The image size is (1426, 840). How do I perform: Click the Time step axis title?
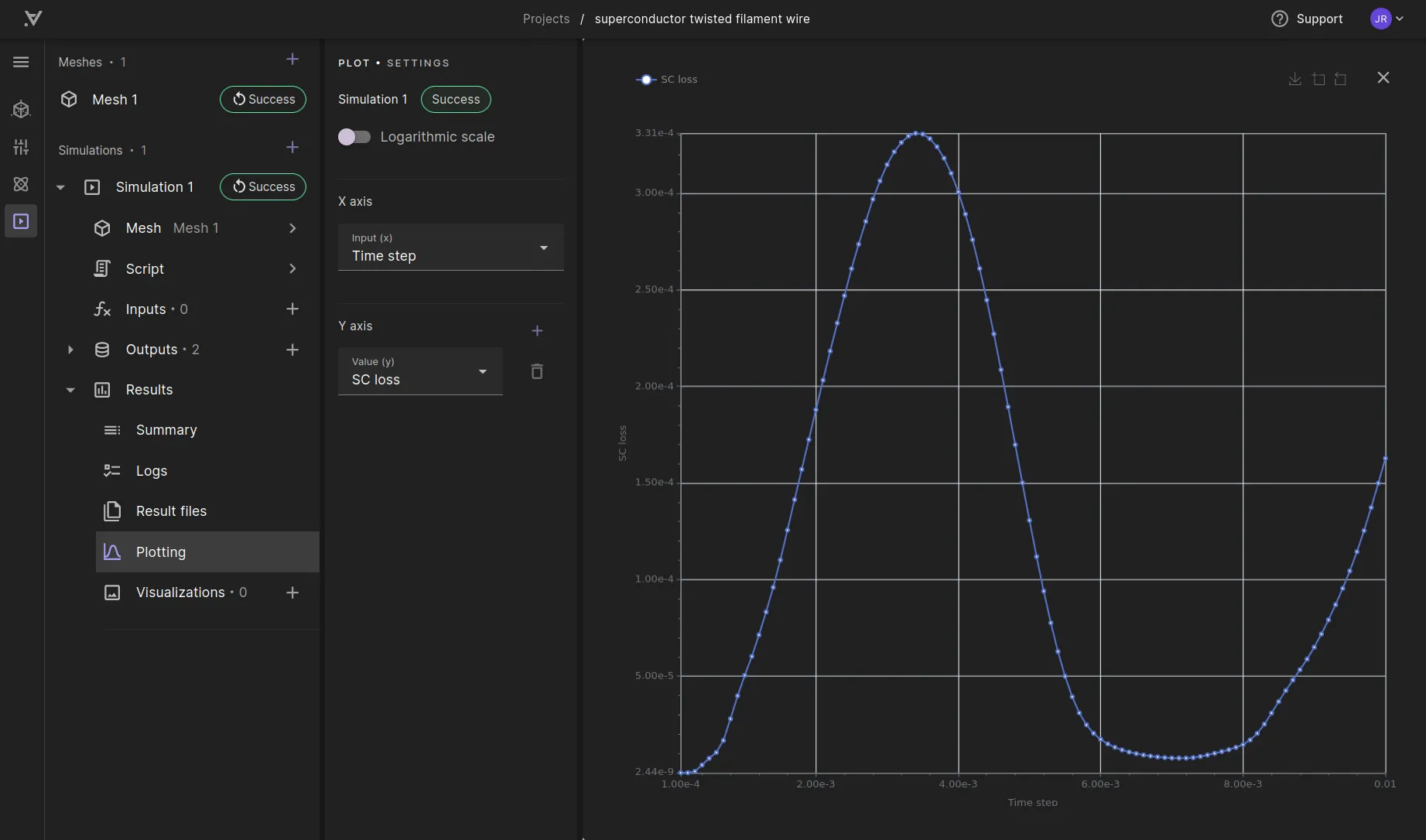tap(1032, 803)
